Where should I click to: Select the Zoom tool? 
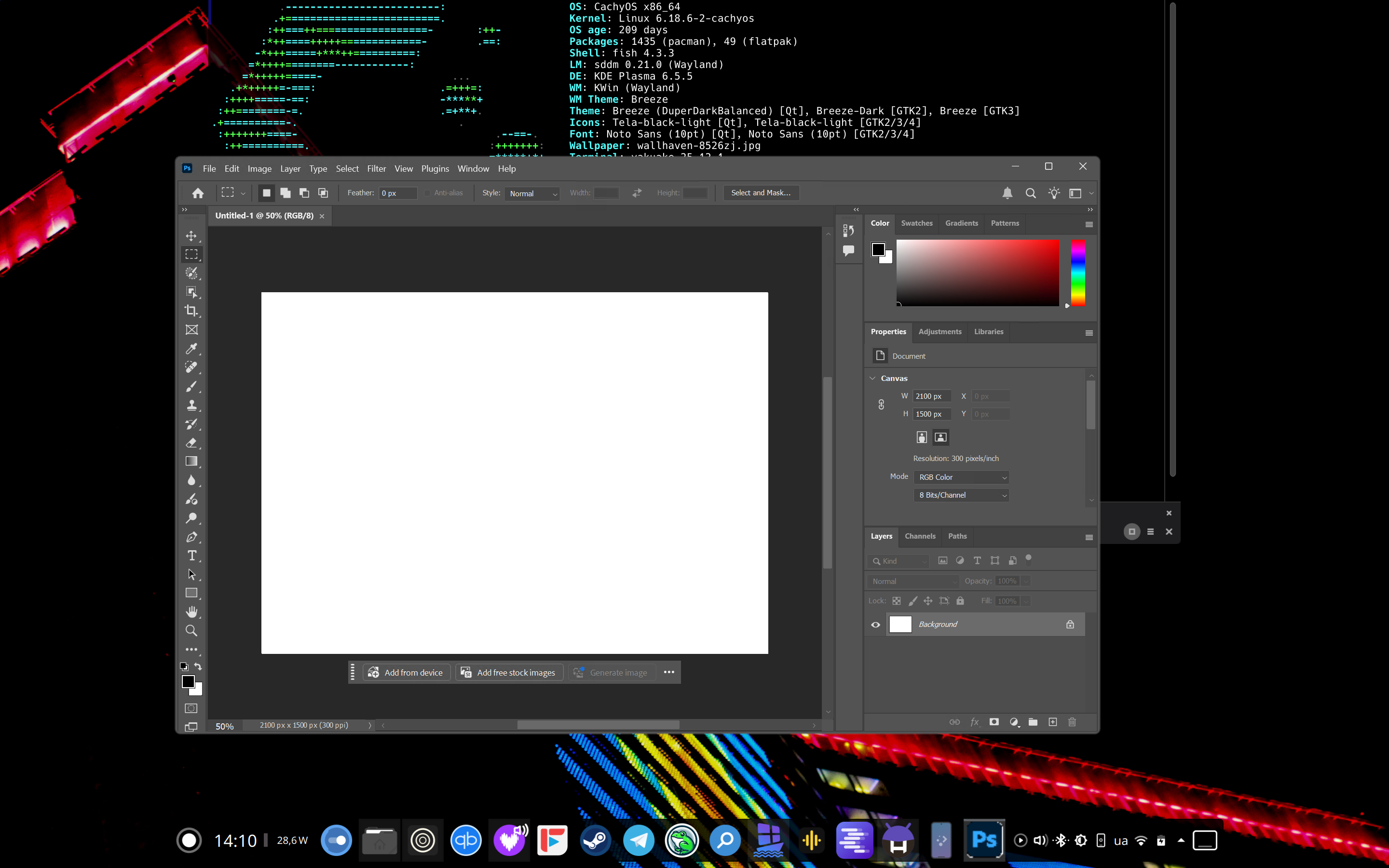(191, 630)
